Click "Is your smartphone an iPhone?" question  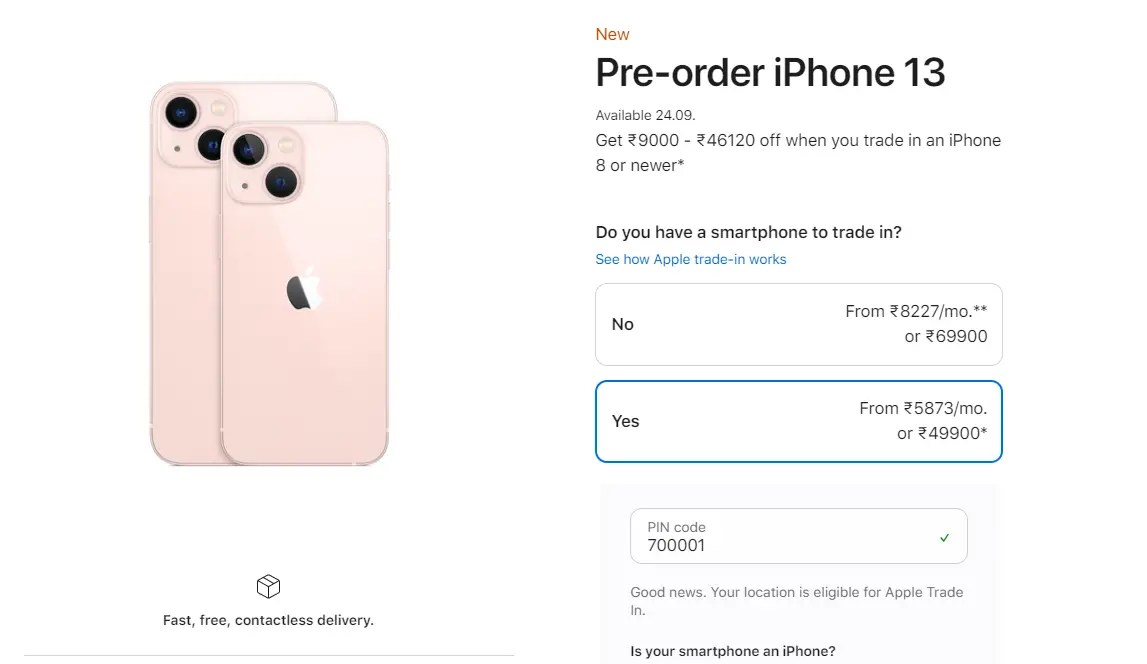coord(732,651)
